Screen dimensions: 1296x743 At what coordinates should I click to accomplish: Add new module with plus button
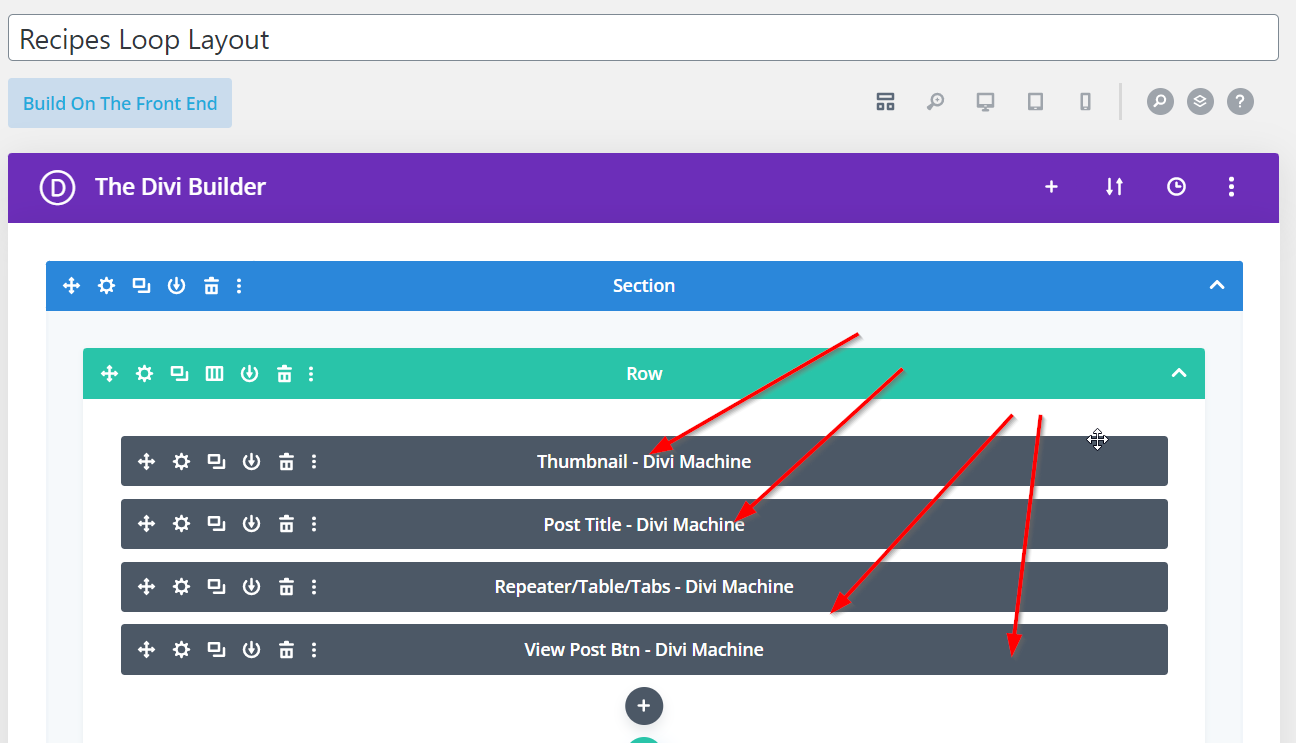click(x=643, y=706)
